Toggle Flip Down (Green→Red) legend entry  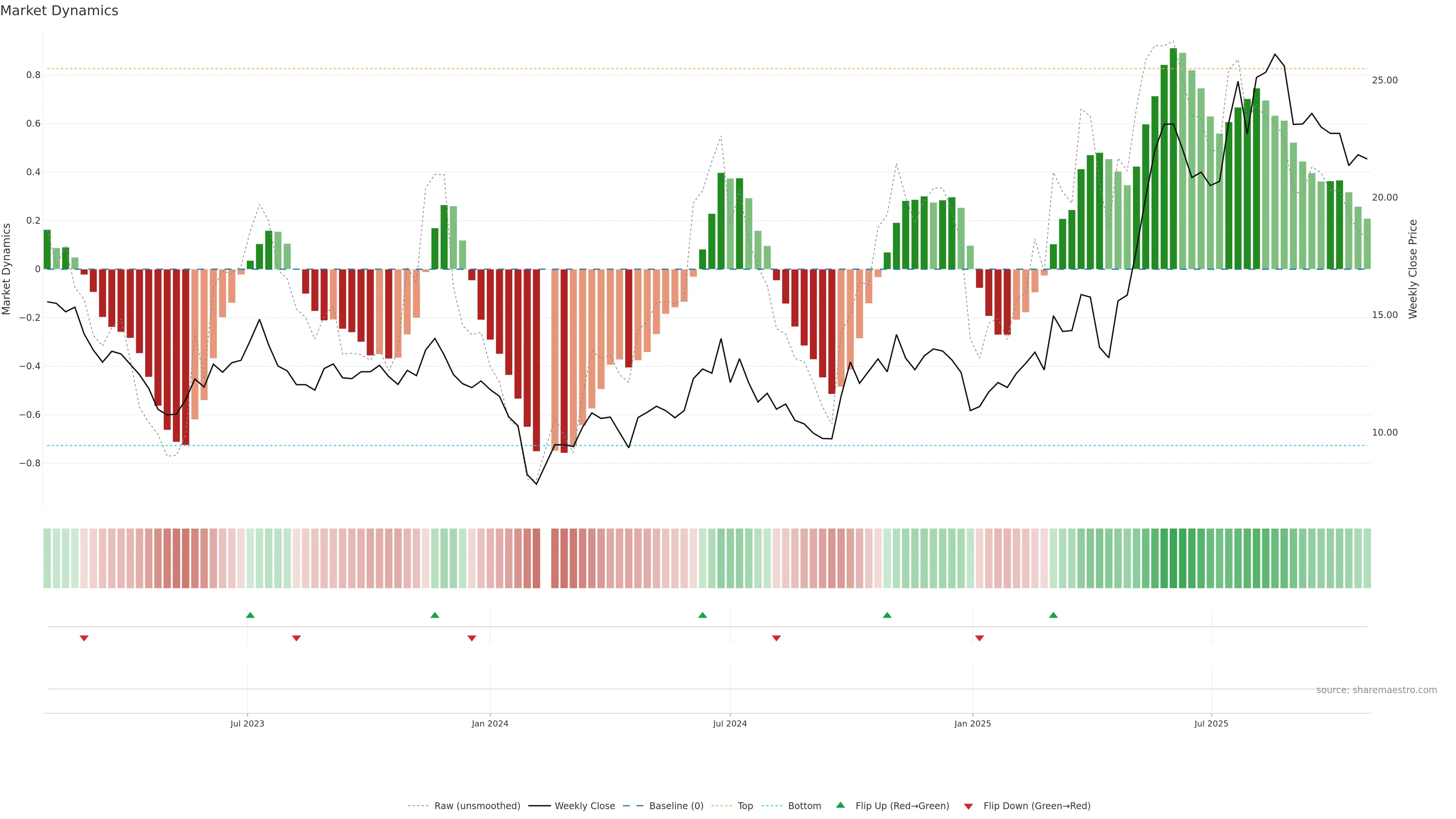(x=1037, y=806)
